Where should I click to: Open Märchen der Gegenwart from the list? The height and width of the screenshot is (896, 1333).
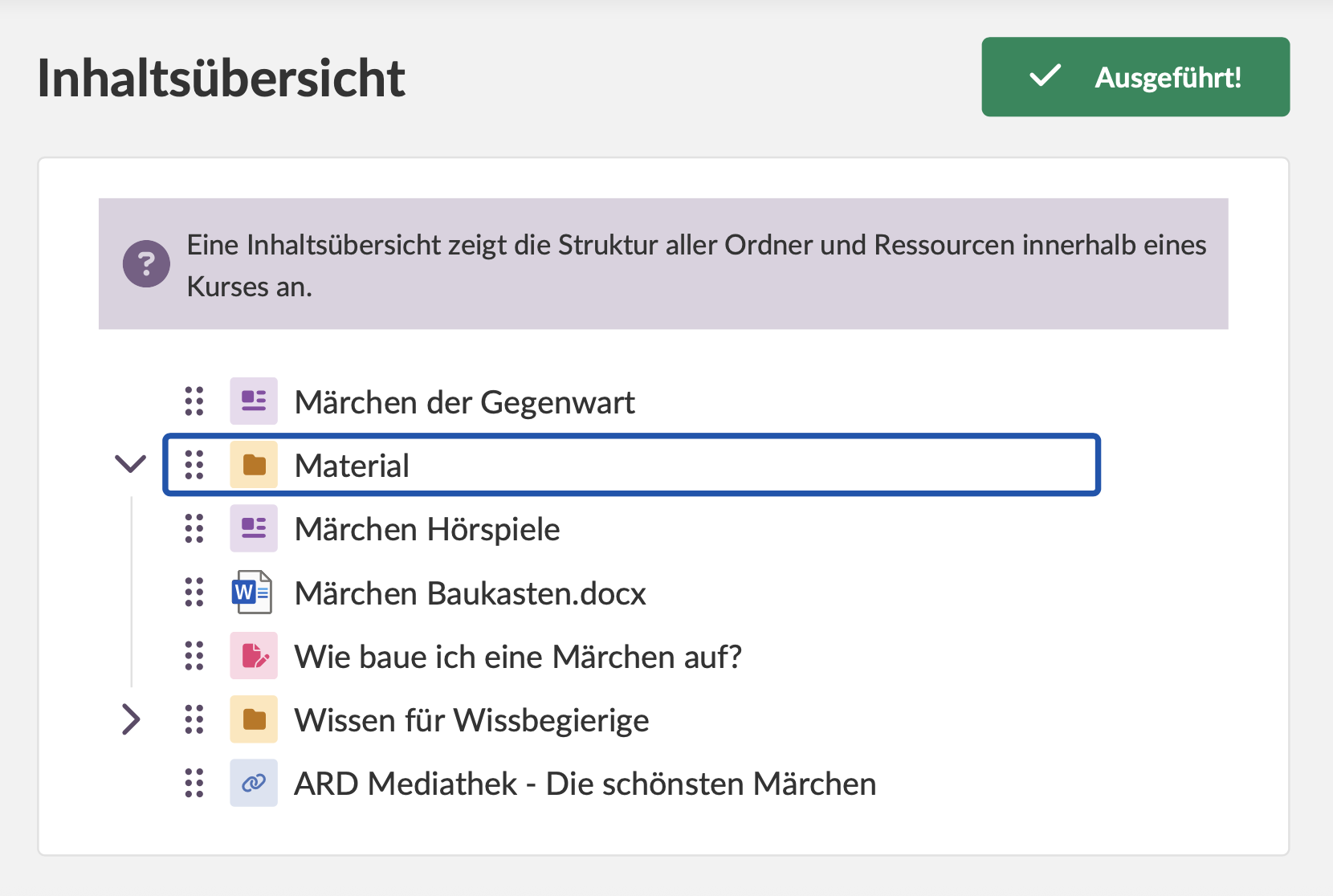[466, 401]
